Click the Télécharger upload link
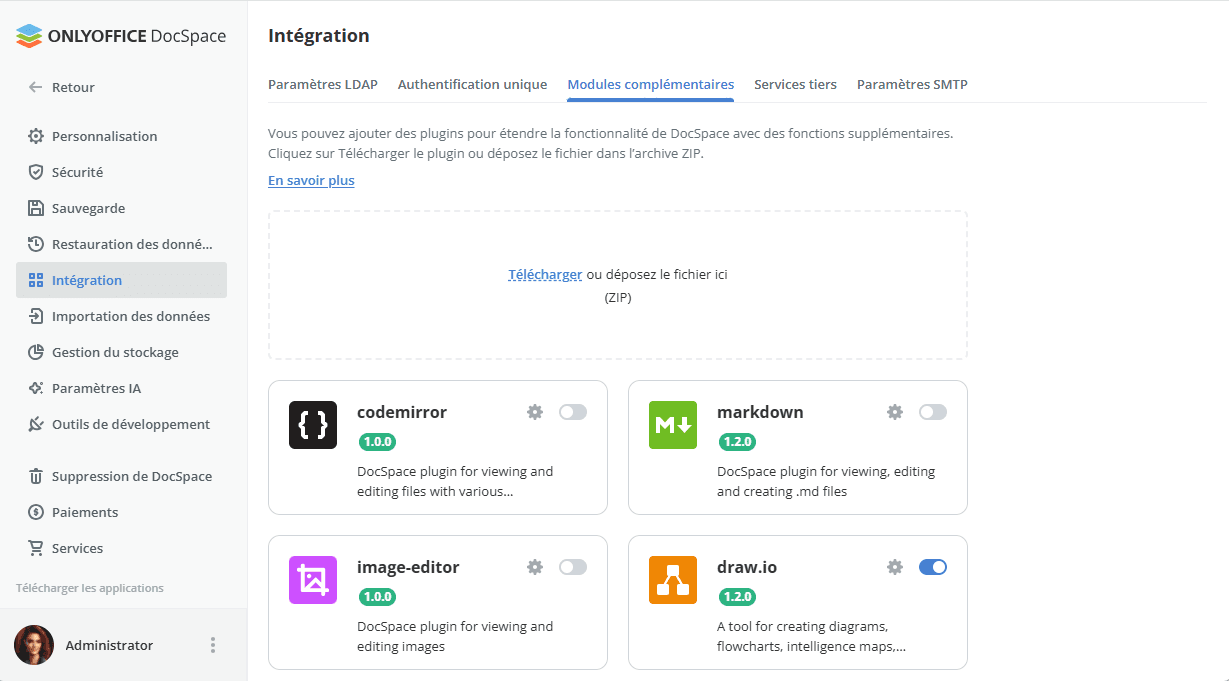The width and height of the screenshot is (1229, 681). coord(545,274)
